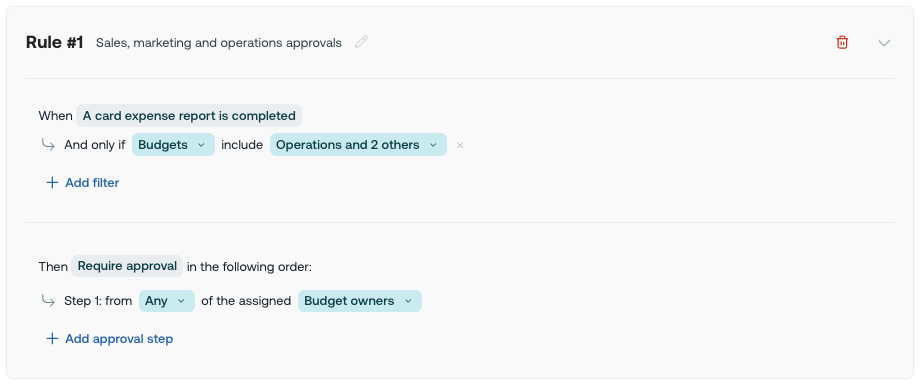Click the chevron inside Budget owners chip
This screenshot has width=921, height=386.
click(x=408, y=301)
